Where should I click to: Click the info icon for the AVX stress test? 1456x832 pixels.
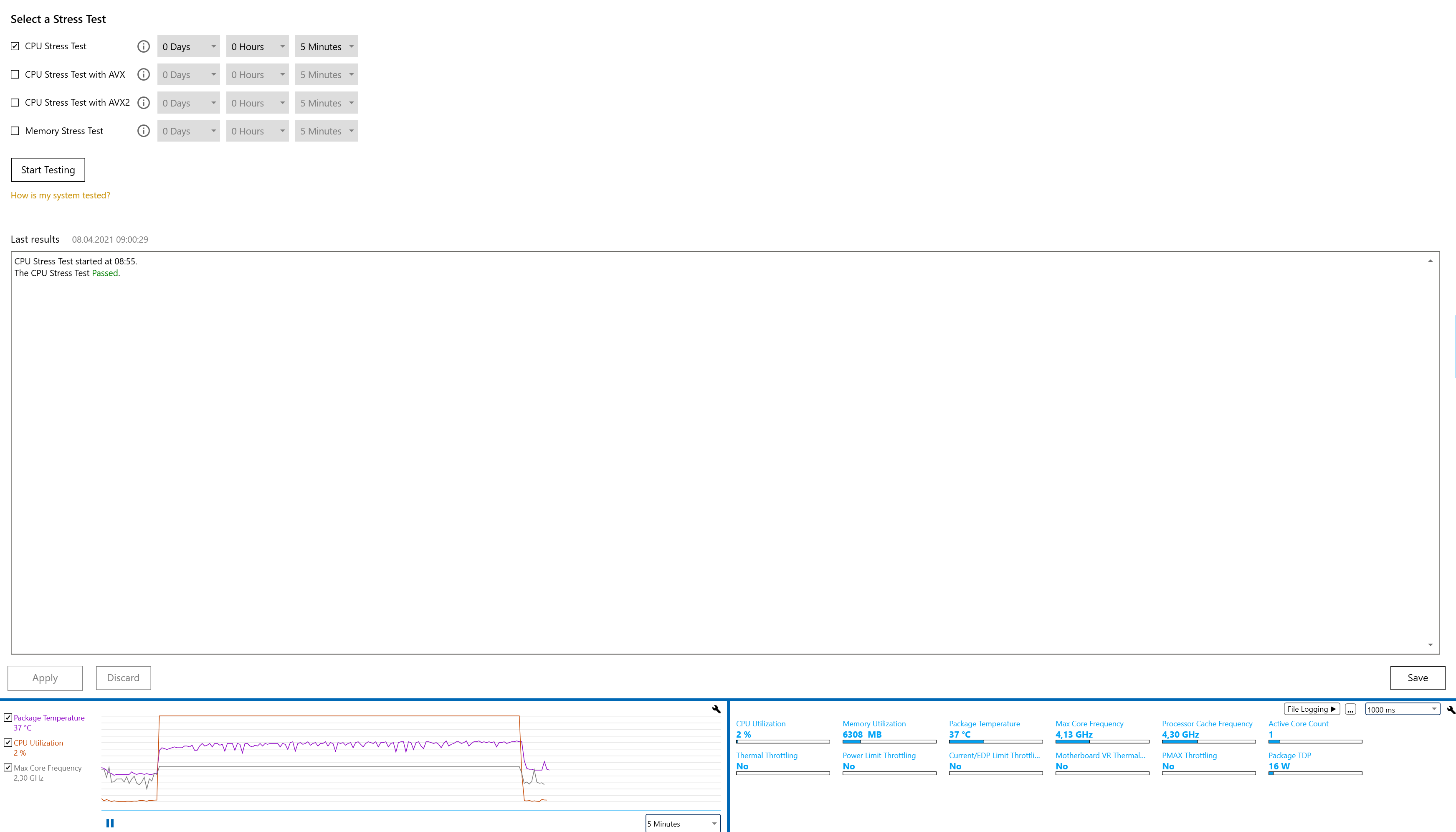point(143,74)
